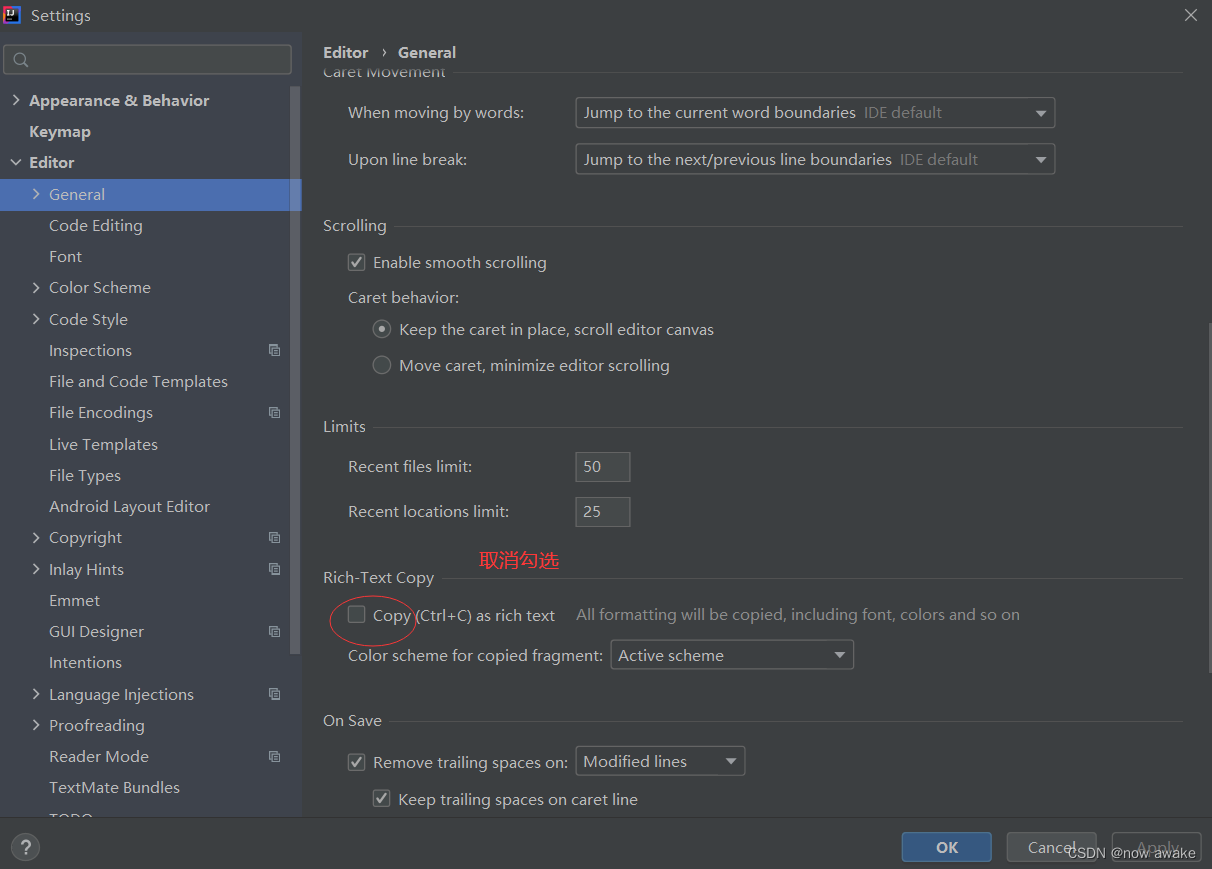Uncheck Keep trailing spaces on caret line
This screenshot has width=1212, height=869.
click(x=381, y=799)
